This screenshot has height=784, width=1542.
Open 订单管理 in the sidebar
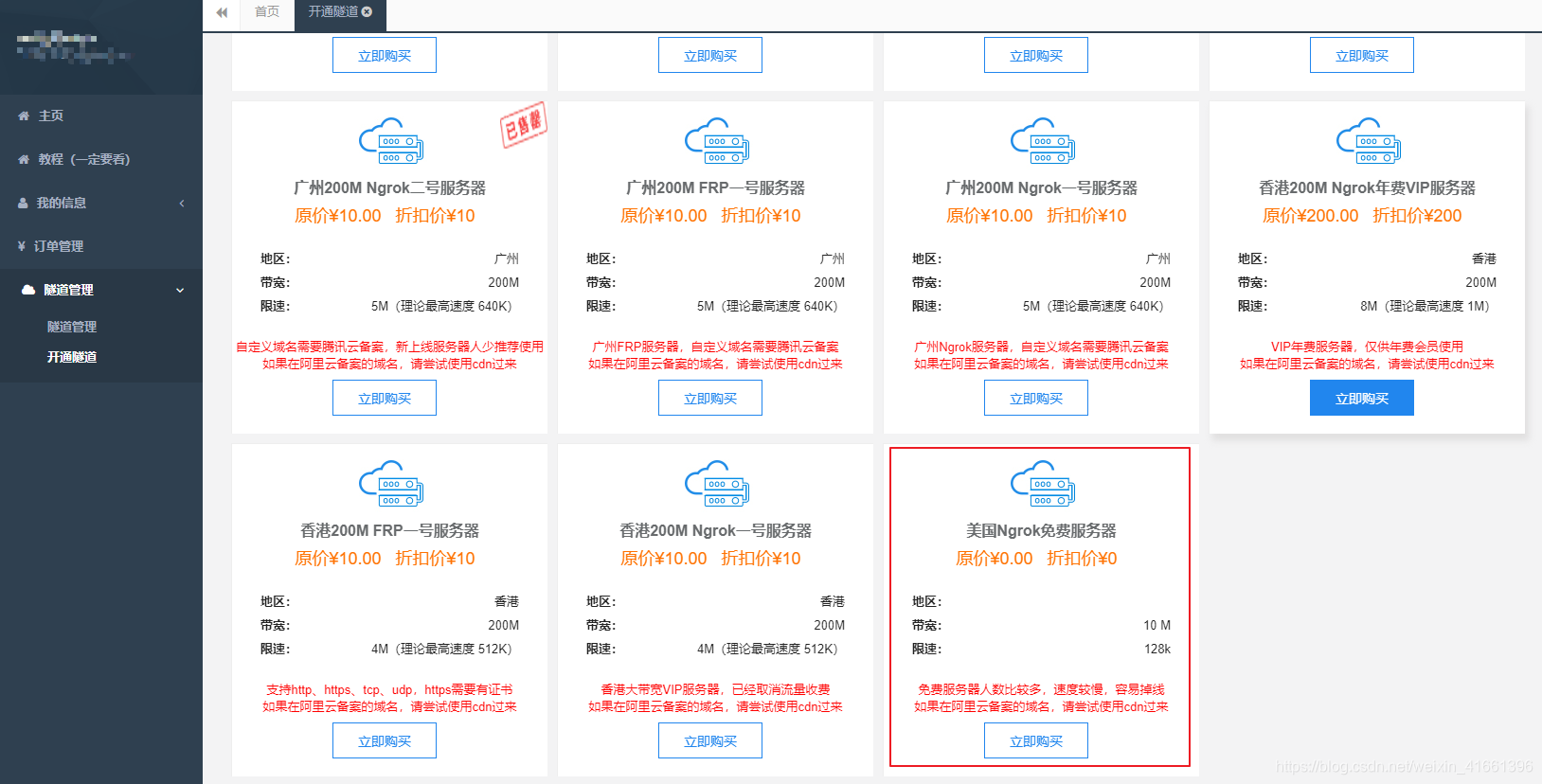pos(100,246)
